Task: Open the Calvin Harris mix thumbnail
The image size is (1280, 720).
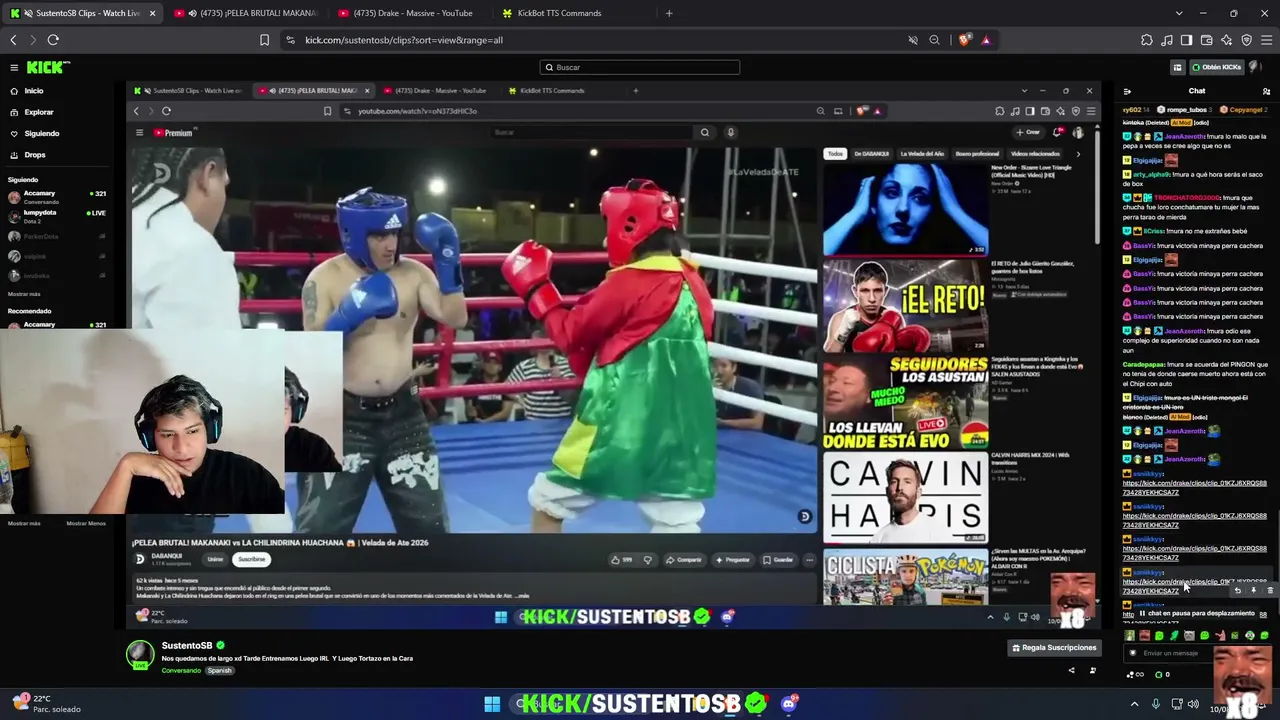Action: tap(905, 497)
